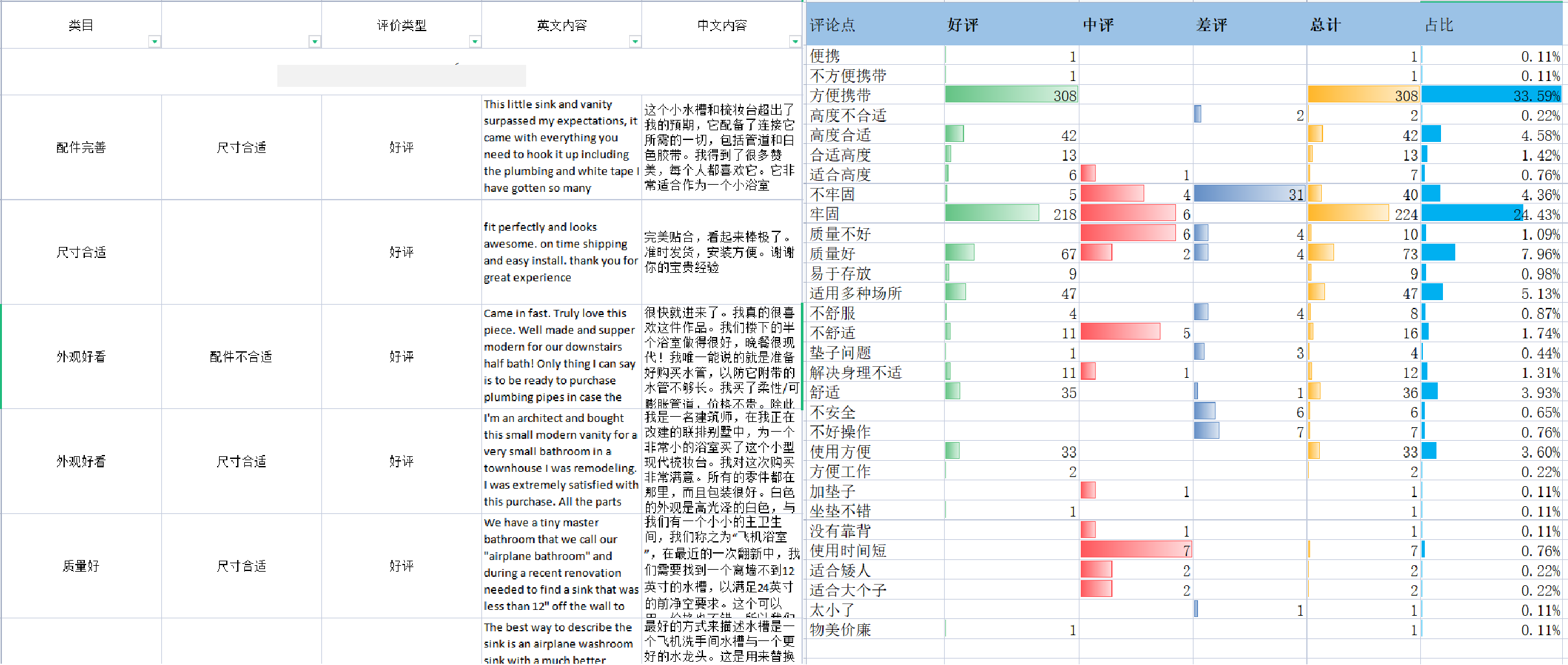Click the 垫子问题 row label
This screenshot has height=665, width=1568.
click(x=840, y=353)
